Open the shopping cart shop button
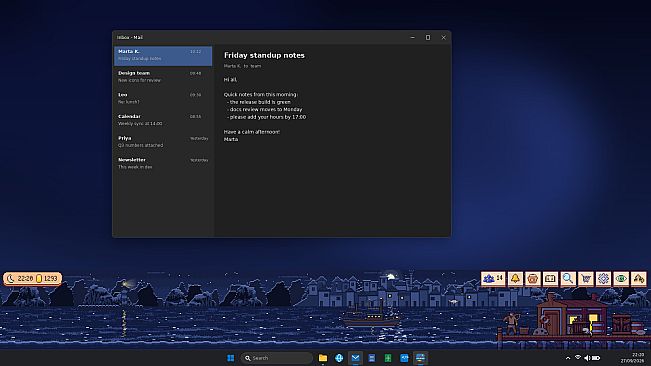Screen dimensions: 651x366 point(586,278)
